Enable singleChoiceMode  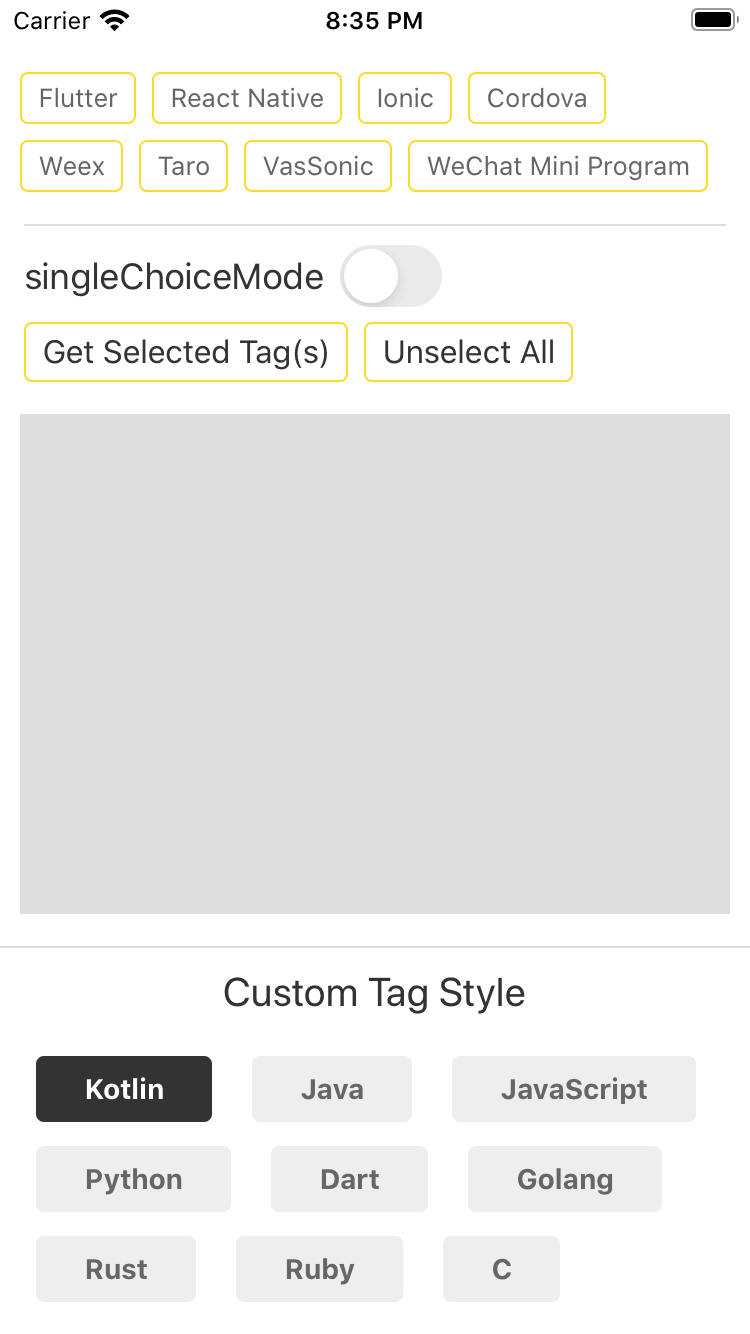click(x=391, y=276)
